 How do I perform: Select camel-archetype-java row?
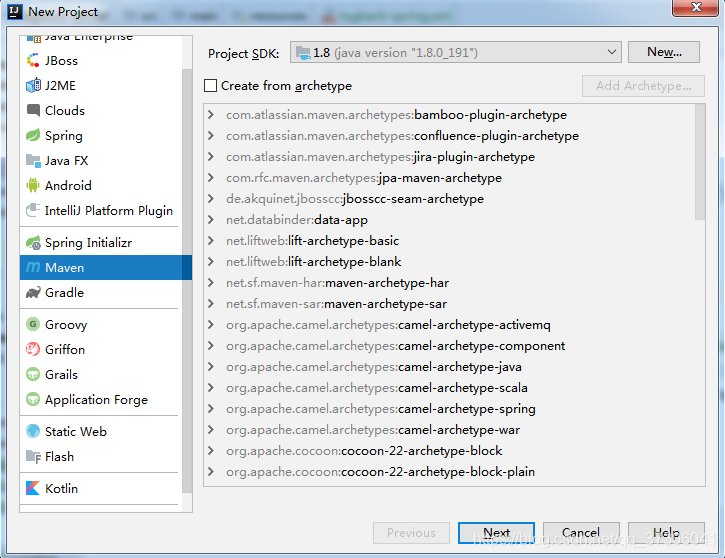[449, 367]
